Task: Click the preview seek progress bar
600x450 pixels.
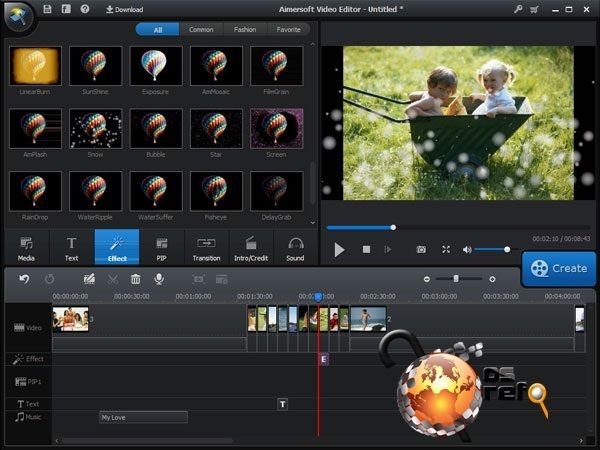Action: pyautogui.click(x=458, y=228)
